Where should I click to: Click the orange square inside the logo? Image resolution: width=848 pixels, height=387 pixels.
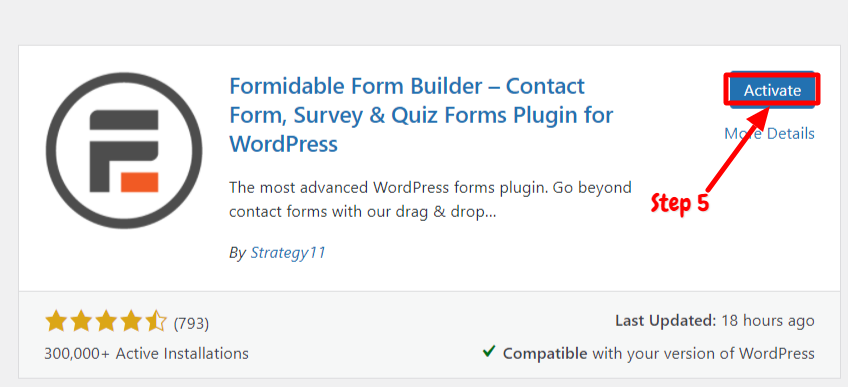click(x=140, y=182)
